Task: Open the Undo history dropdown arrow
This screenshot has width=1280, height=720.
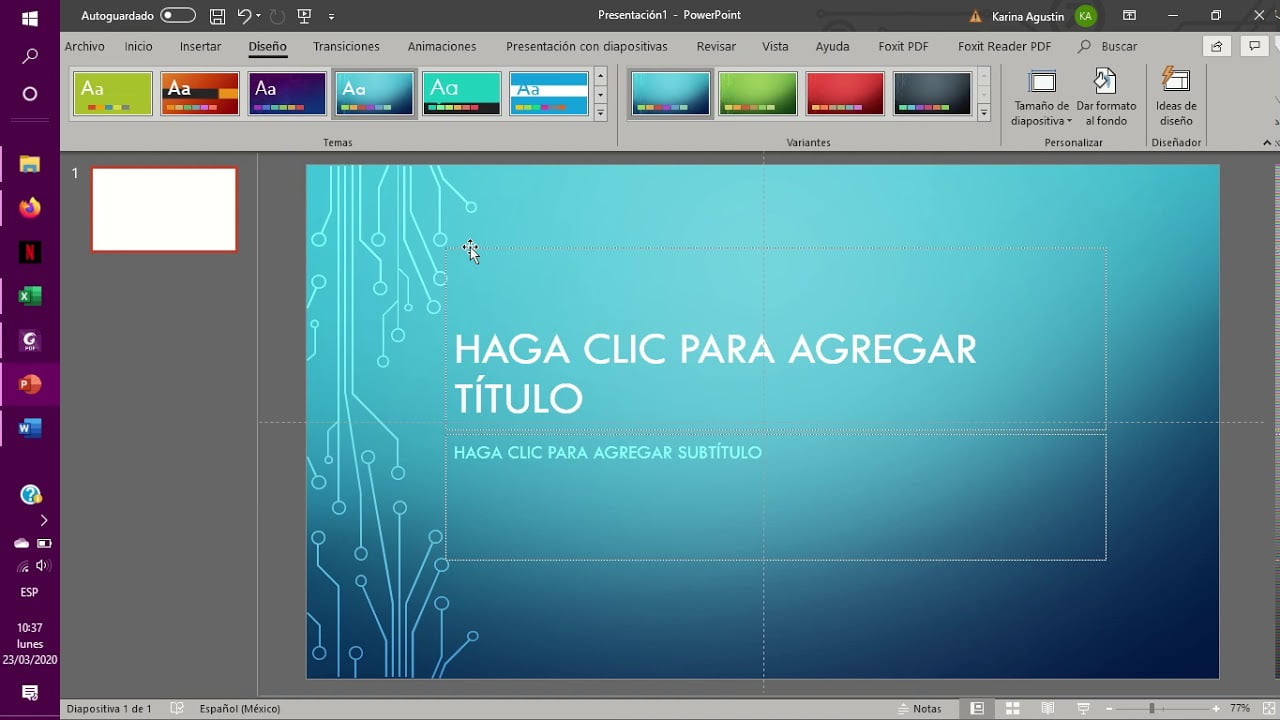Action: coord(259,16)
